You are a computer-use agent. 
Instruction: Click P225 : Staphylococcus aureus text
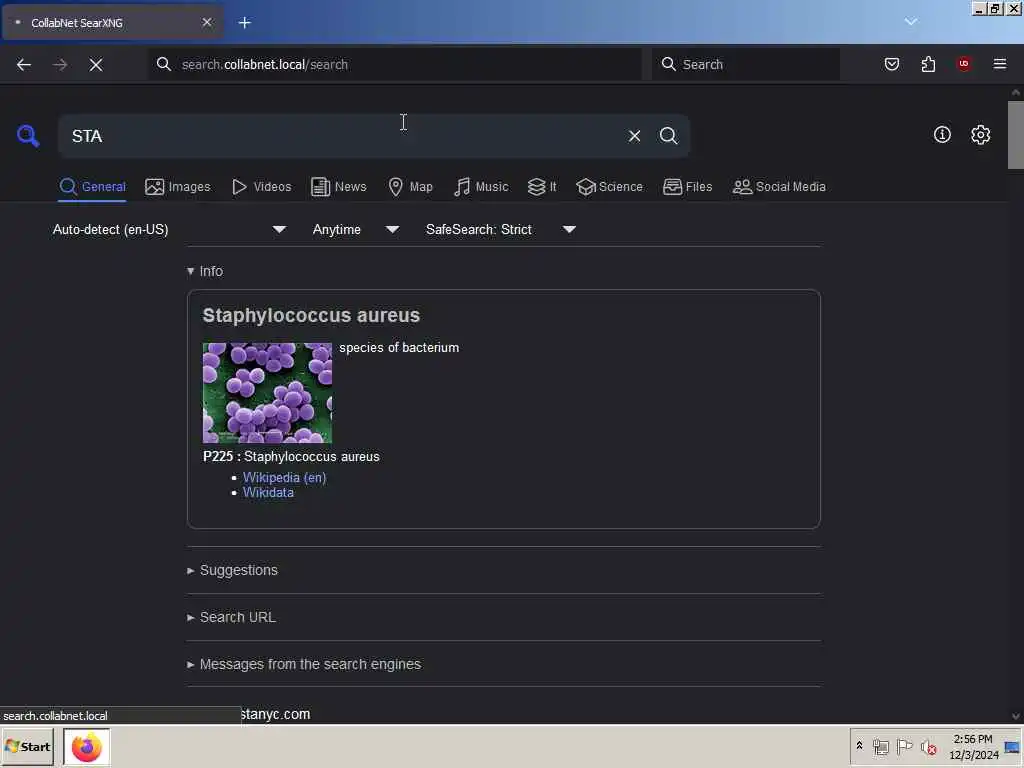point(291,456)
